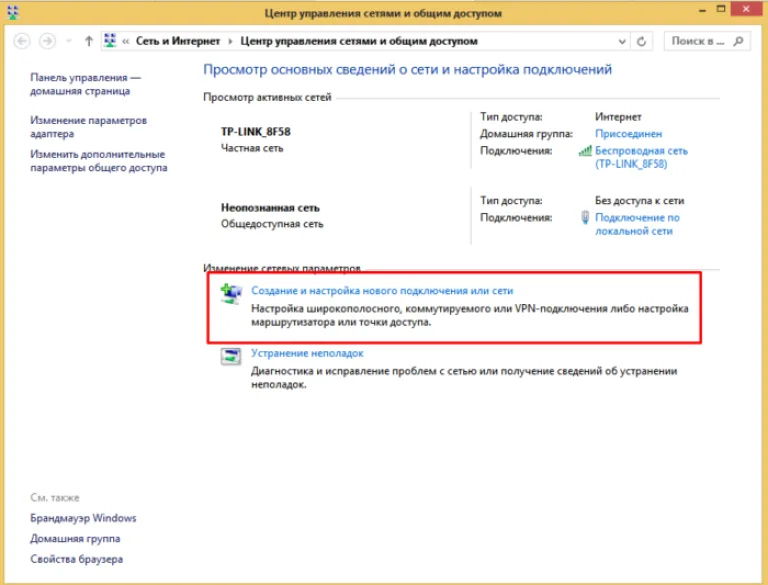This screenshot has width=768, height=585.
Task: Click the window system icon in title bar
Action: pos(12,13)
